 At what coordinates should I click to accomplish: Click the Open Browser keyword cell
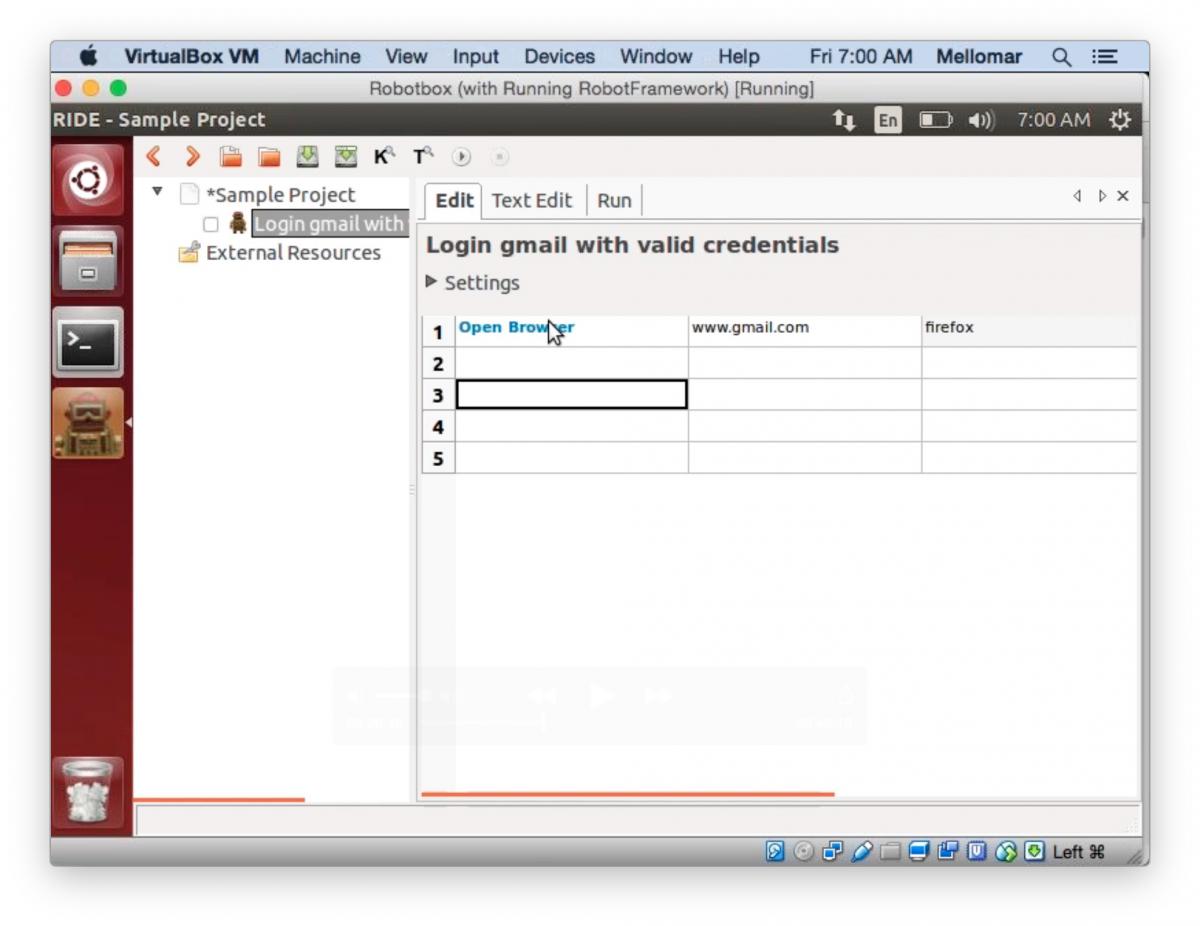tap(571, 331)
